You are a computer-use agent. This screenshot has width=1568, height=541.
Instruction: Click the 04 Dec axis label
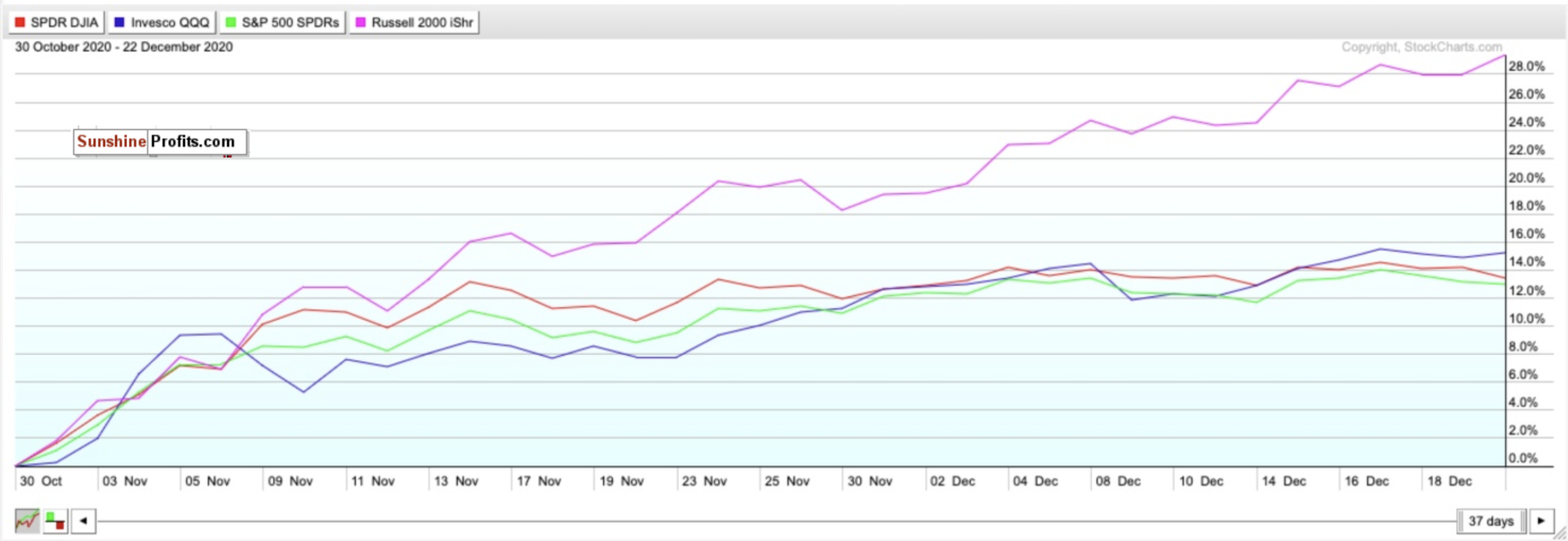[x=1036, y=481]
